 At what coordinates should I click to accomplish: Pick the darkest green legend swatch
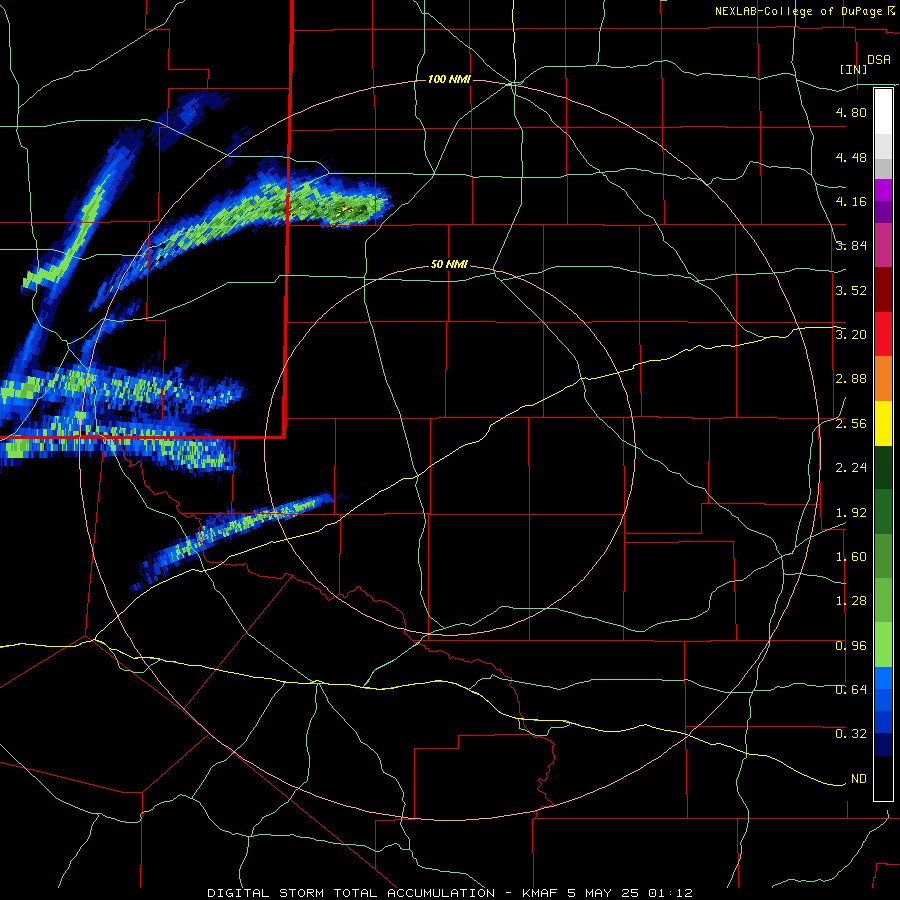tap(883, 467)
